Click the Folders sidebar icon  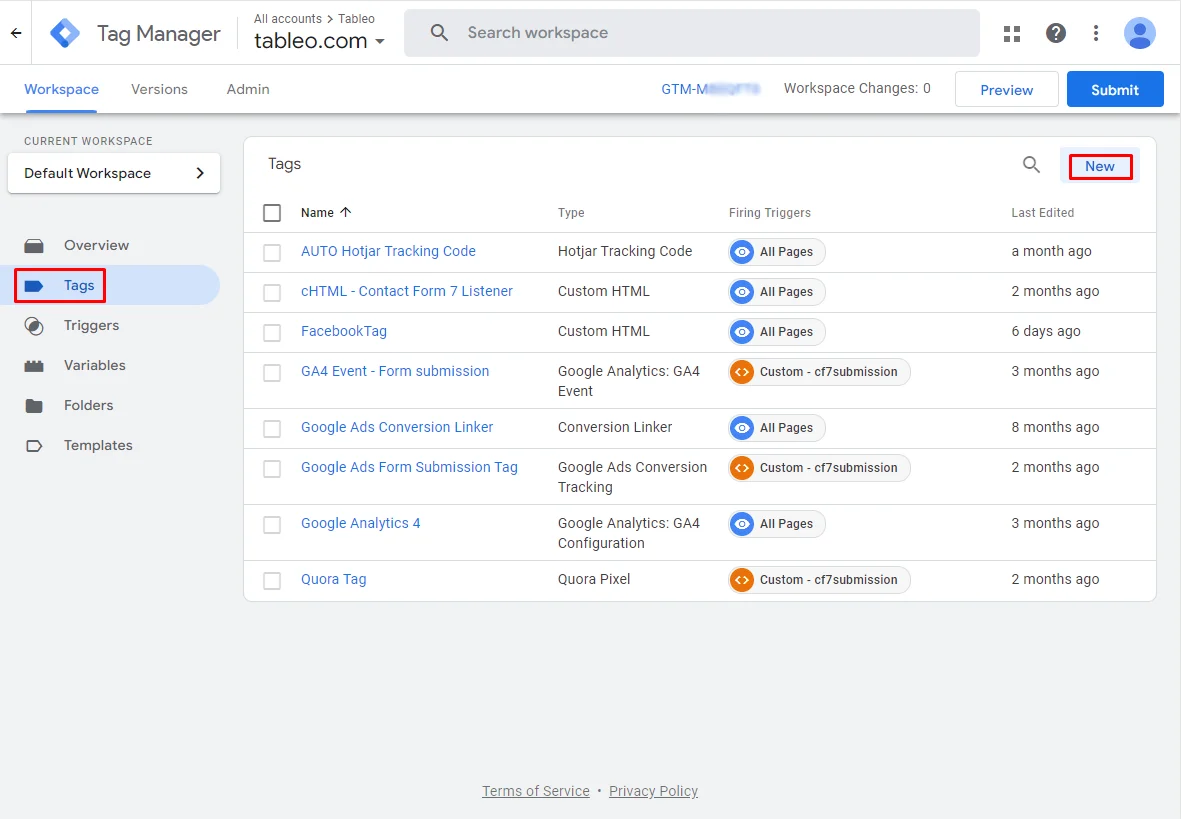pos(34,406)
